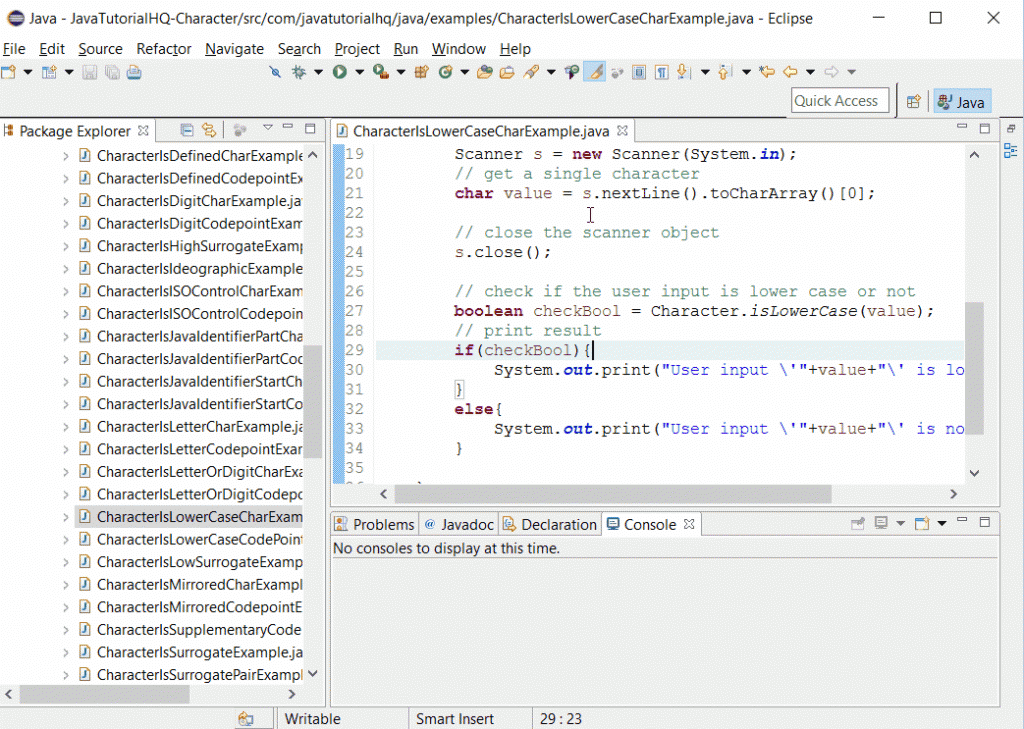Viewport: 1024px width, 729px height.
Task: Click Collapse All in Package Explorer
Action: pyautogui.click(x=187, y=130)
